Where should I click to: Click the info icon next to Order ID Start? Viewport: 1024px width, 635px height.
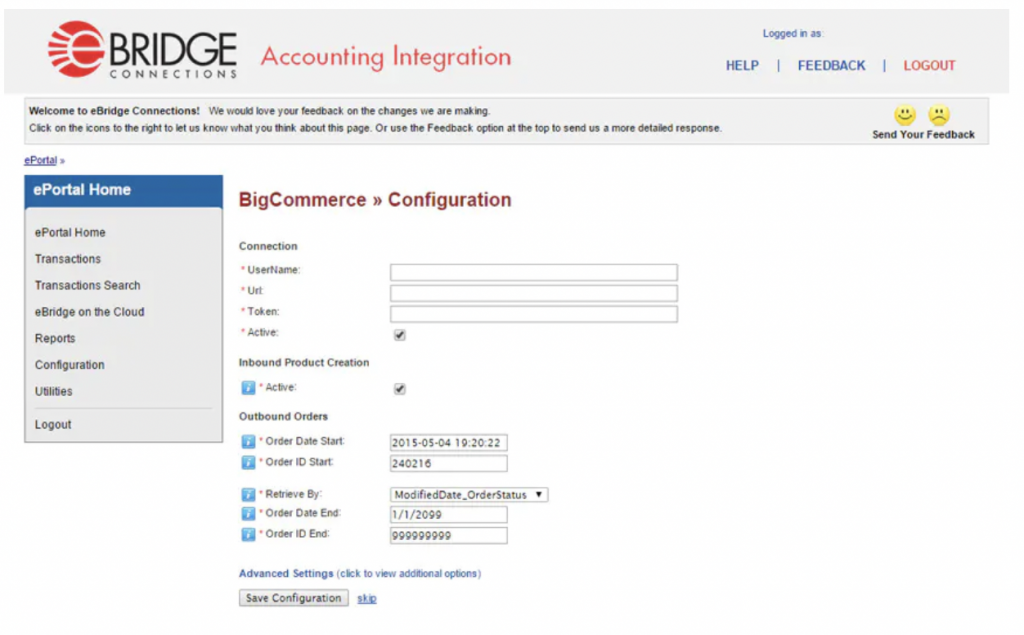pyautogui.click(x=246, y=462)
